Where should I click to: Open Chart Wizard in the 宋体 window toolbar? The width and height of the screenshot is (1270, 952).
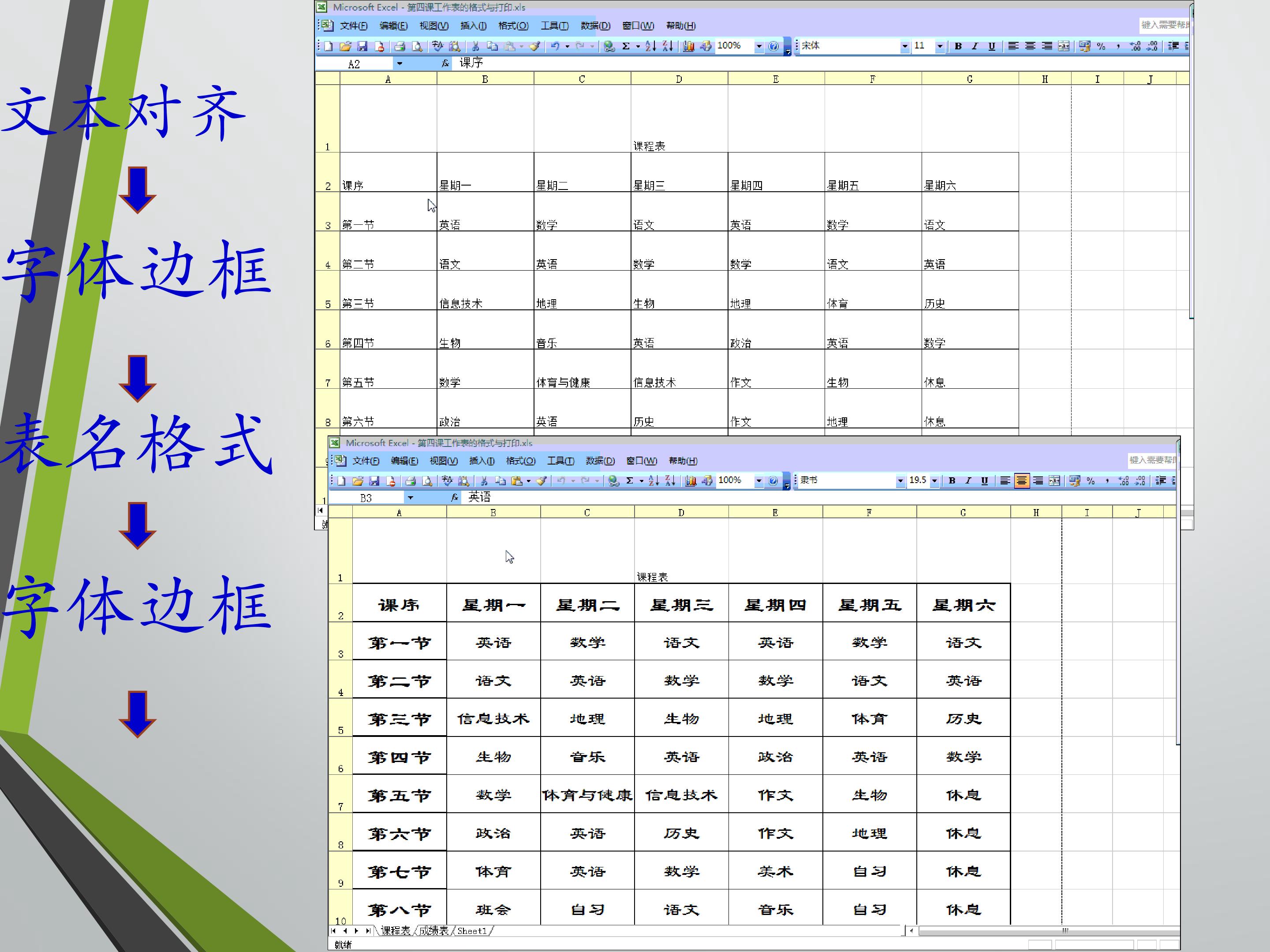click(689, 46)
